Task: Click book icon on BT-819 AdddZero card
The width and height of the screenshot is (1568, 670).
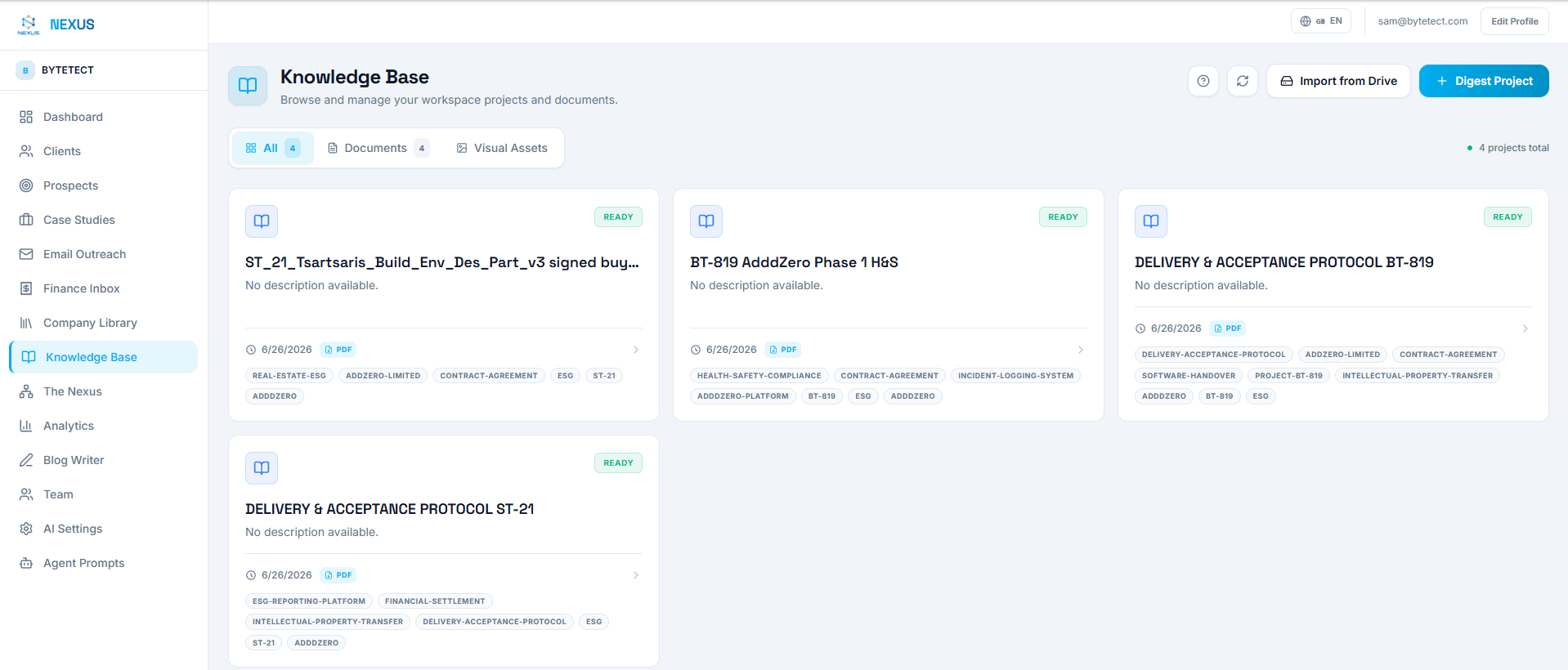Action: click(706, 221)
